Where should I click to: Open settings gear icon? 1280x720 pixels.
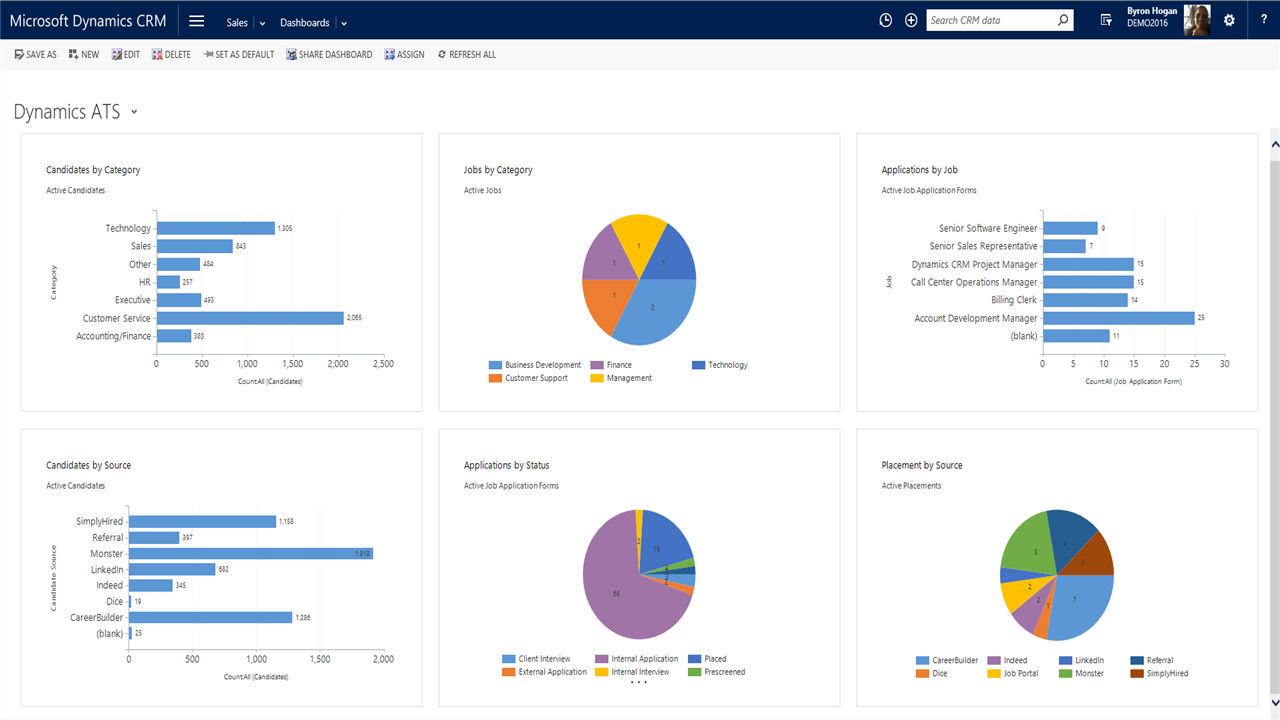[x=1229, y=20]
